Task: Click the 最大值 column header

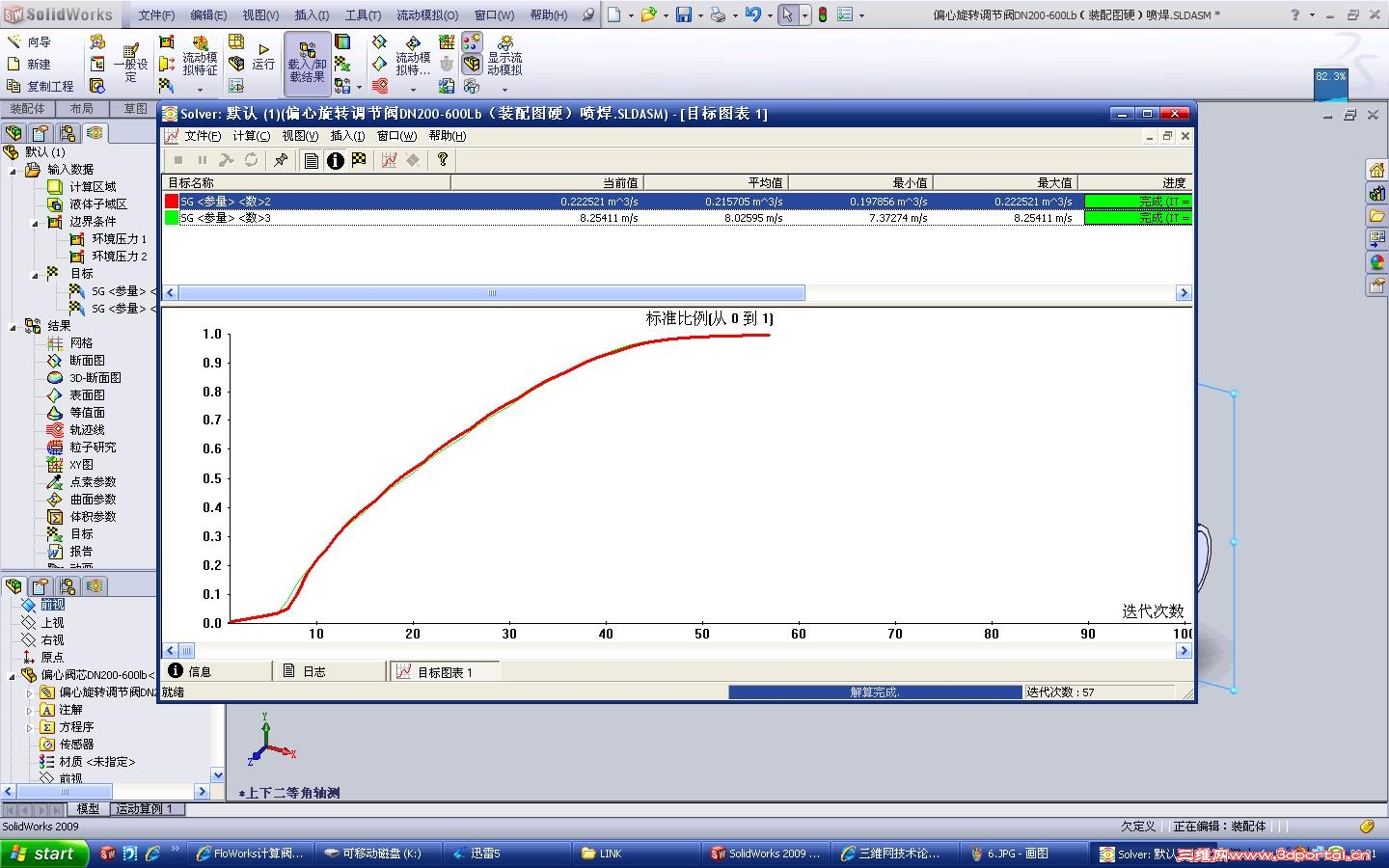Action: (x=1004, y=183)
